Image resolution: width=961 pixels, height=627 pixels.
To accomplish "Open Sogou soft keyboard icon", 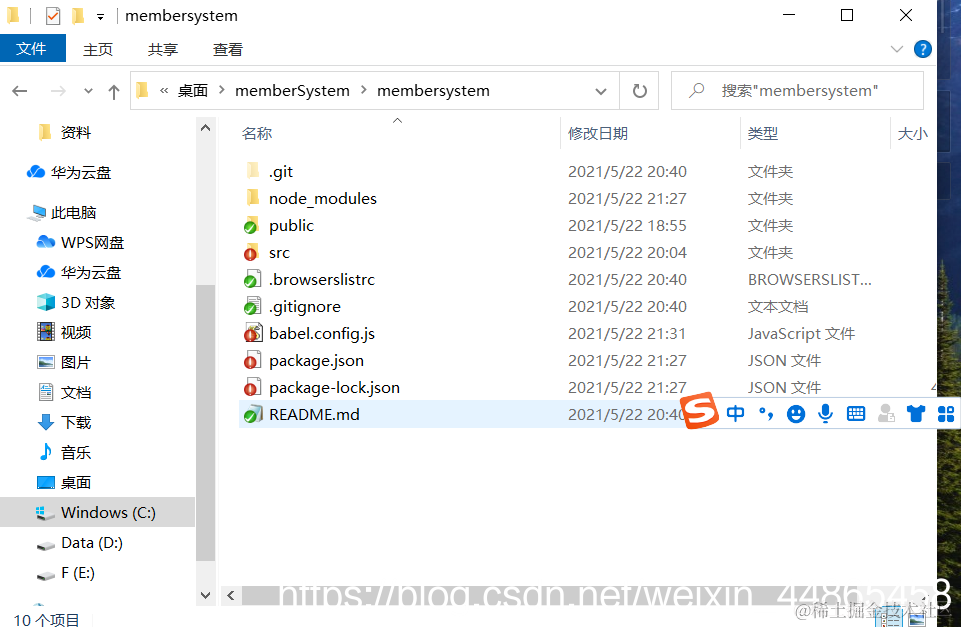I will click(856, 414).
